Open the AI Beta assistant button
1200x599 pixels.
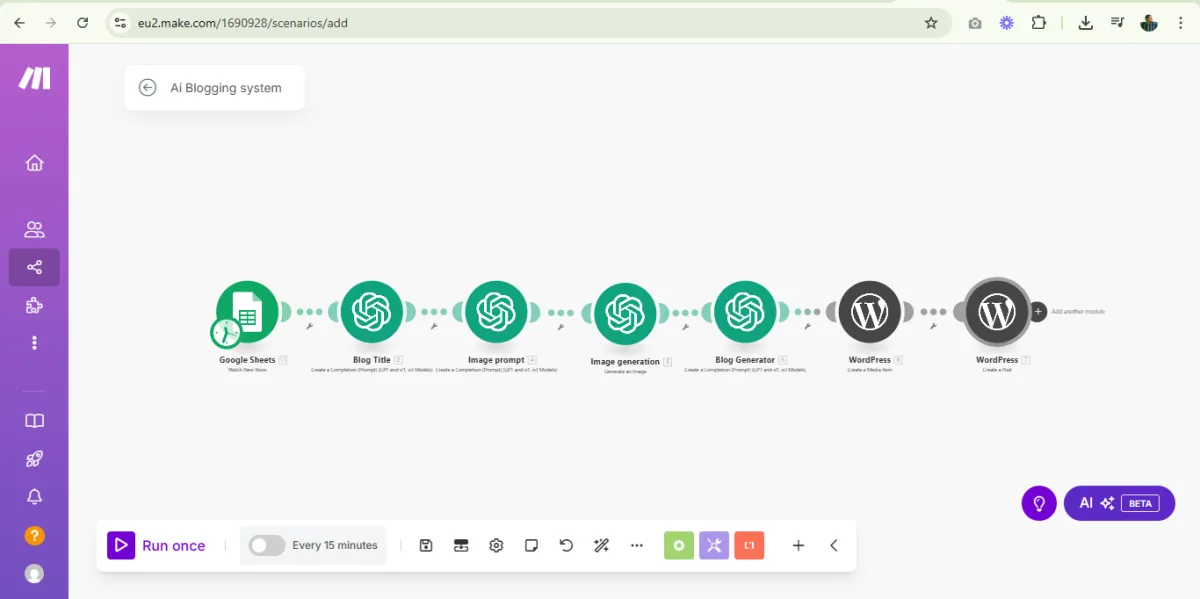pos(1119,503)
